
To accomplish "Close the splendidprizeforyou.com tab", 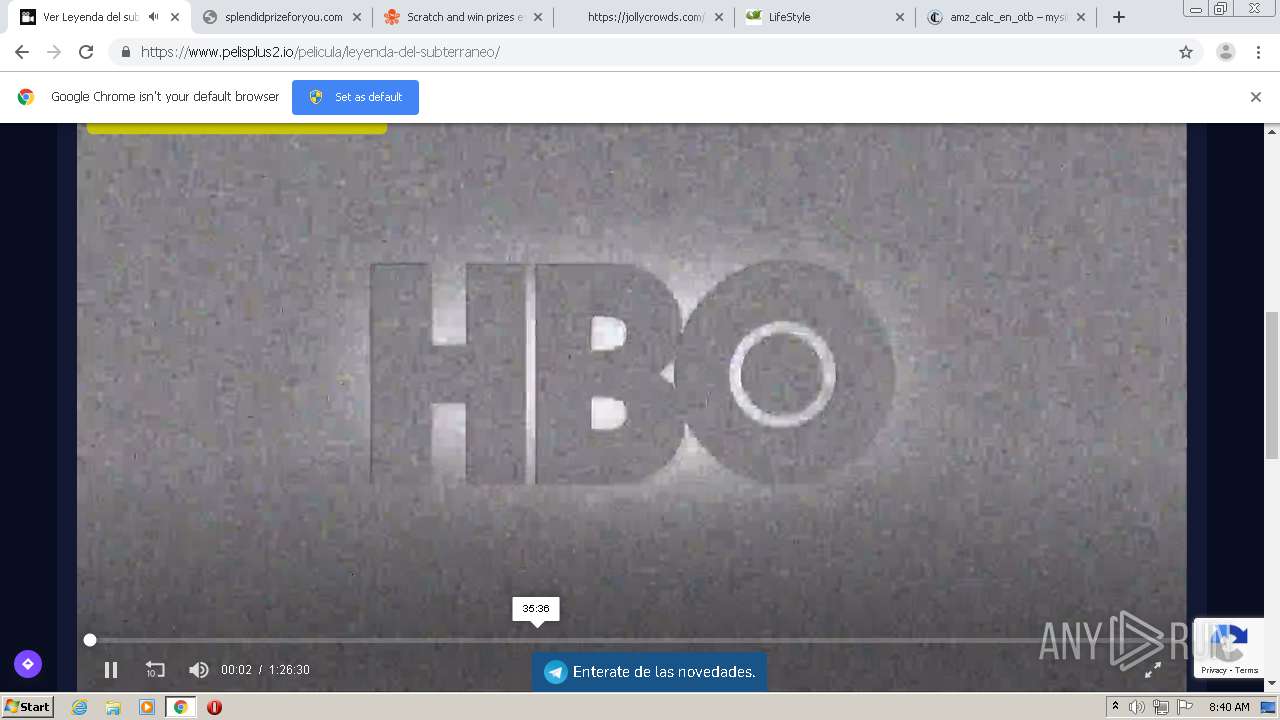I will (x=357, y=17).
